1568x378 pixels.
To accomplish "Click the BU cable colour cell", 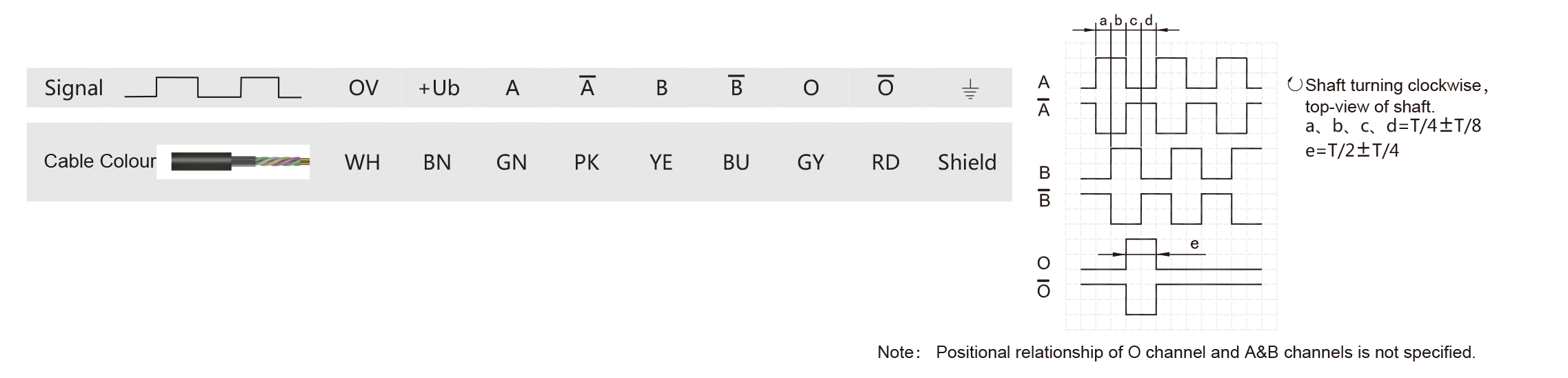I will click(x=736, y=162).
